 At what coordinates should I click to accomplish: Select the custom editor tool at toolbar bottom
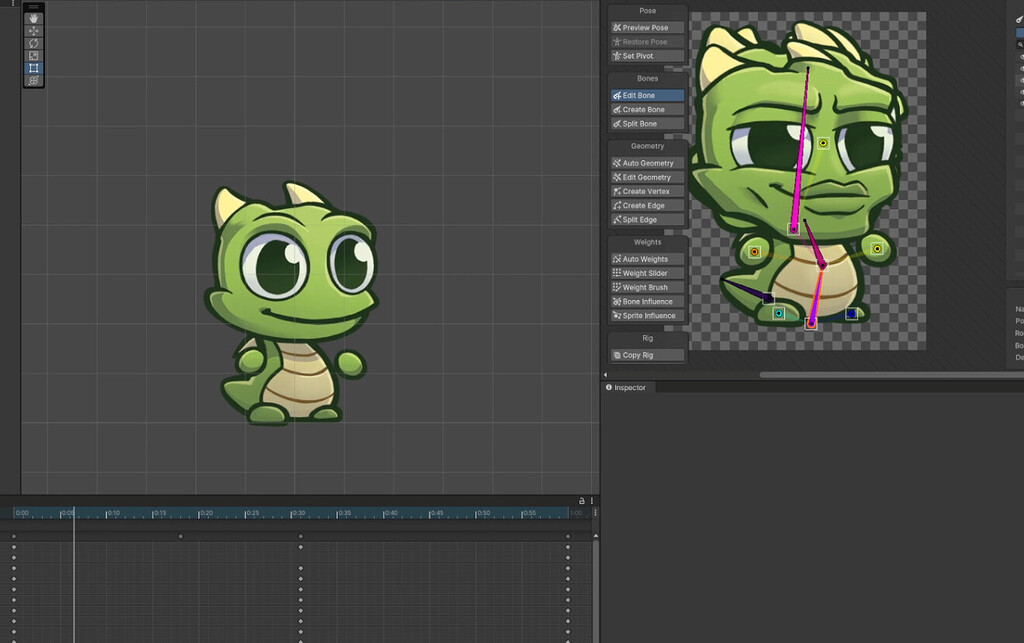33,79
